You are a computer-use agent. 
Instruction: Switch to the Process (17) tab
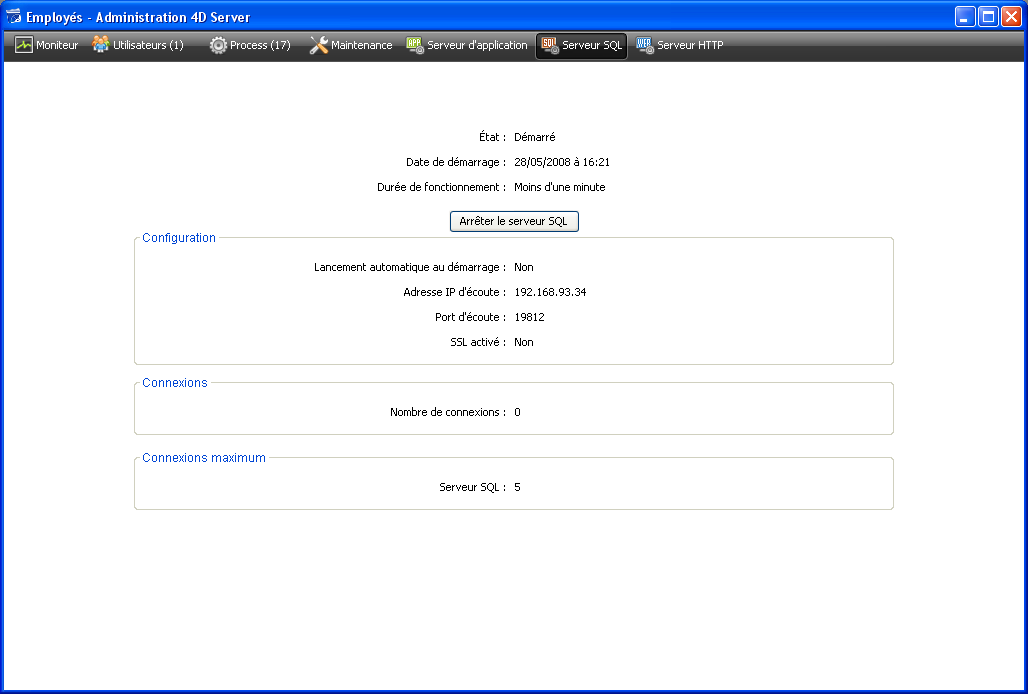coord(260,45)
